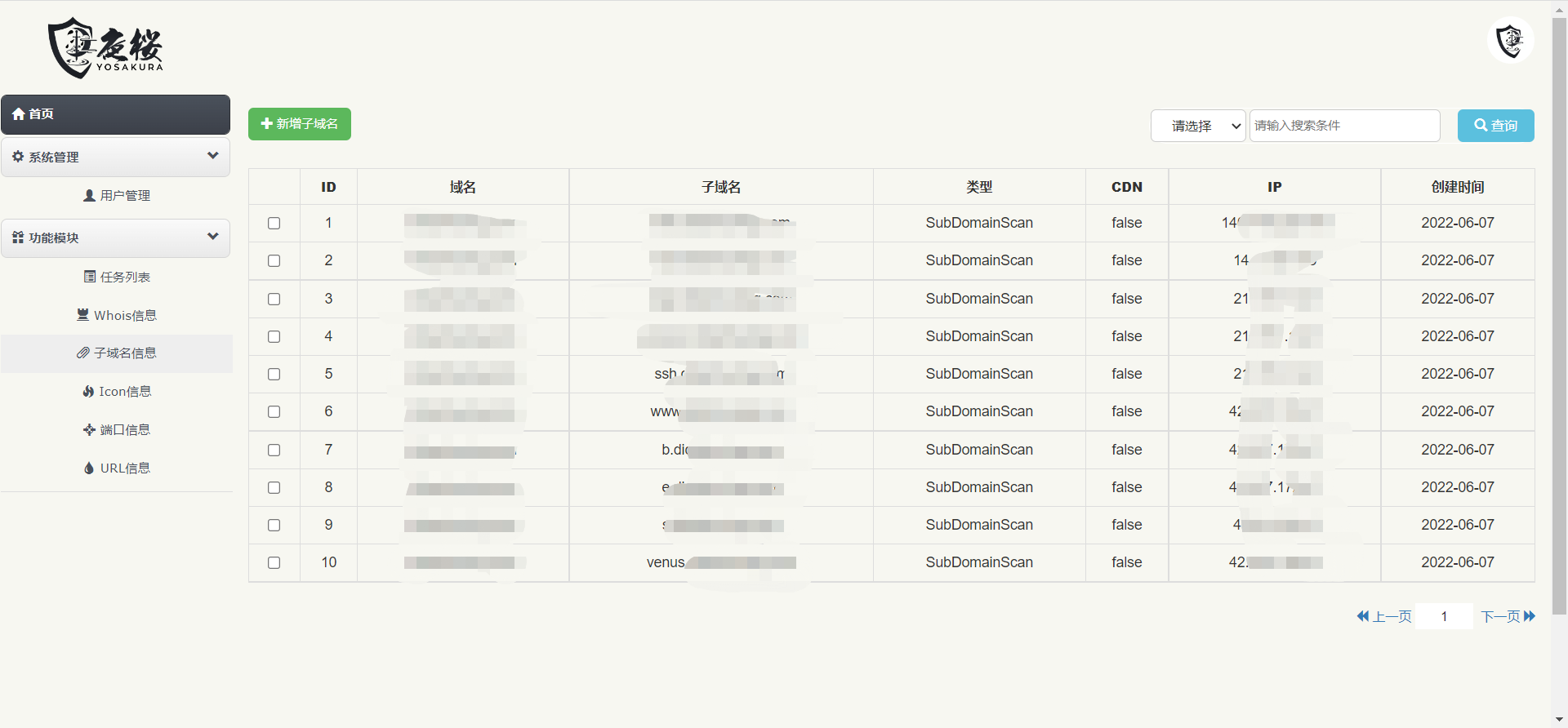Click the double-left arrow icon for previous page
This screenshot has width=1568, height=728.
pos(1363,616)
